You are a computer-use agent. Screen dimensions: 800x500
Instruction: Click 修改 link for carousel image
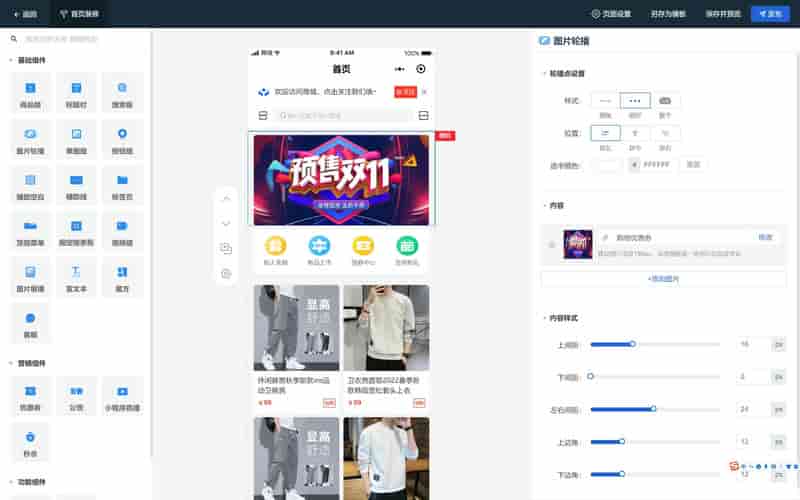[x=765, y=237]
